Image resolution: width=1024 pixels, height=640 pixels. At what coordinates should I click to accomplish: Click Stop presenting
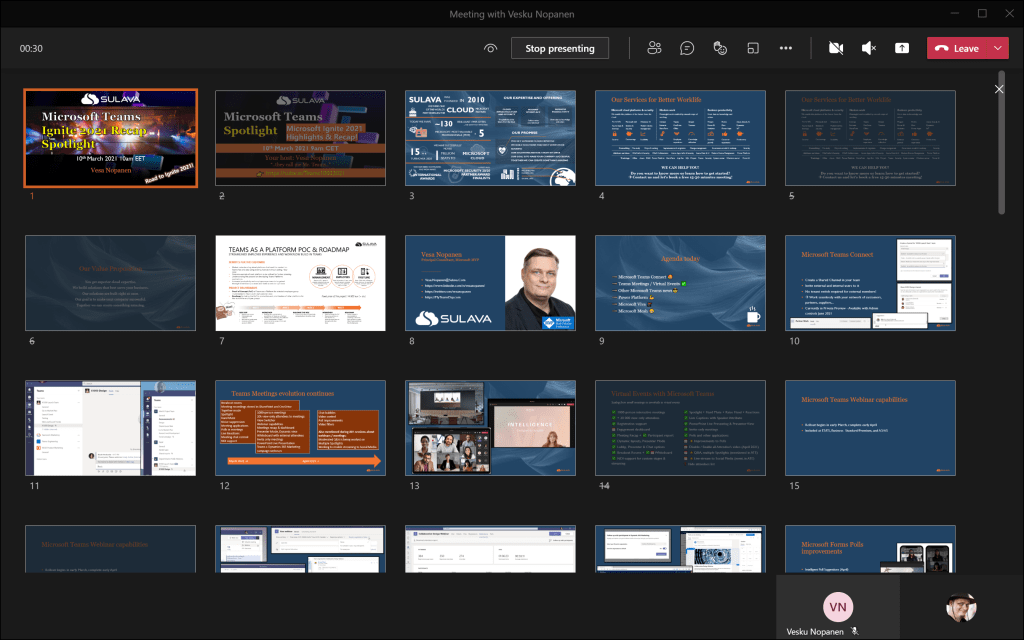coord(559,48)
